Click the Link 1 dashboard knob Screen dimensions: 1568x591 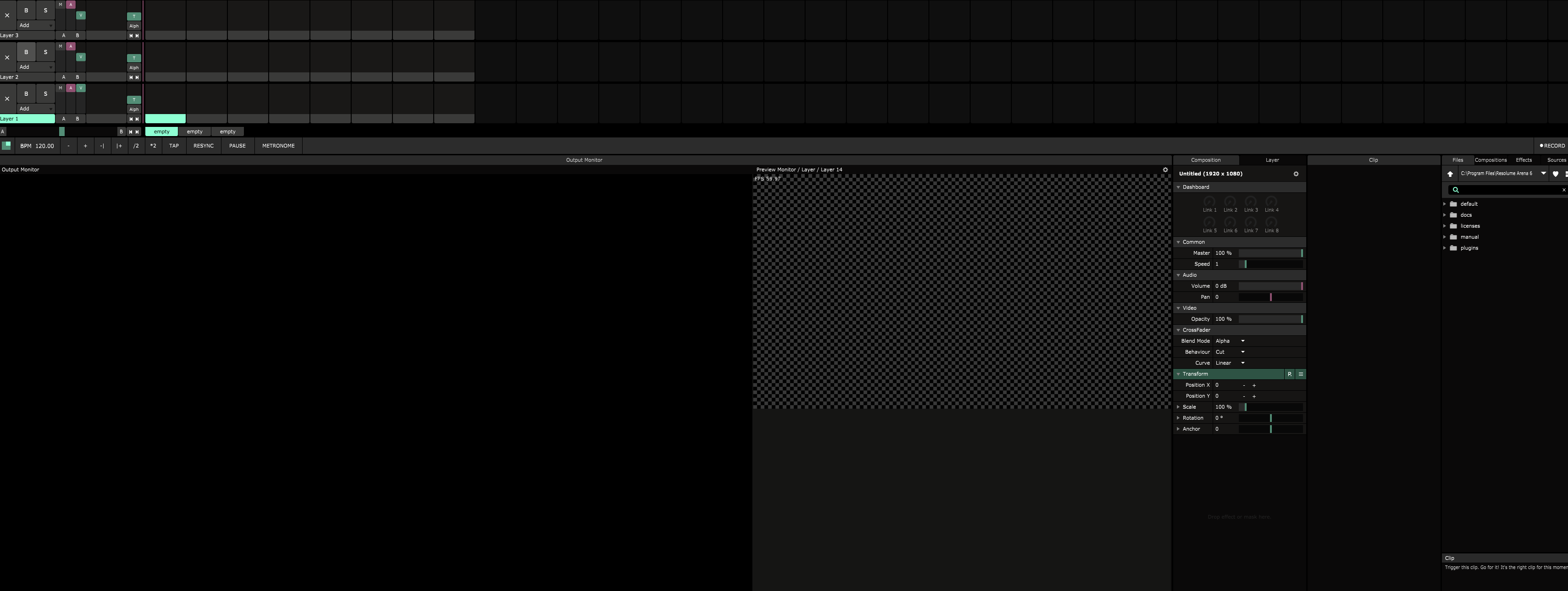click(1209, 201)
